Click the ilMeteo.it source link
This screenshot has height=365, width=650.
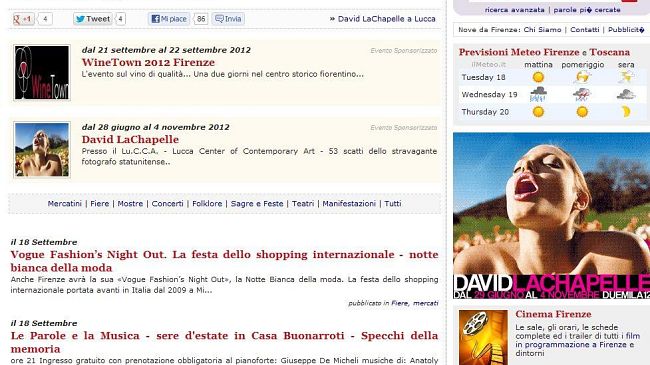[488, 65]
